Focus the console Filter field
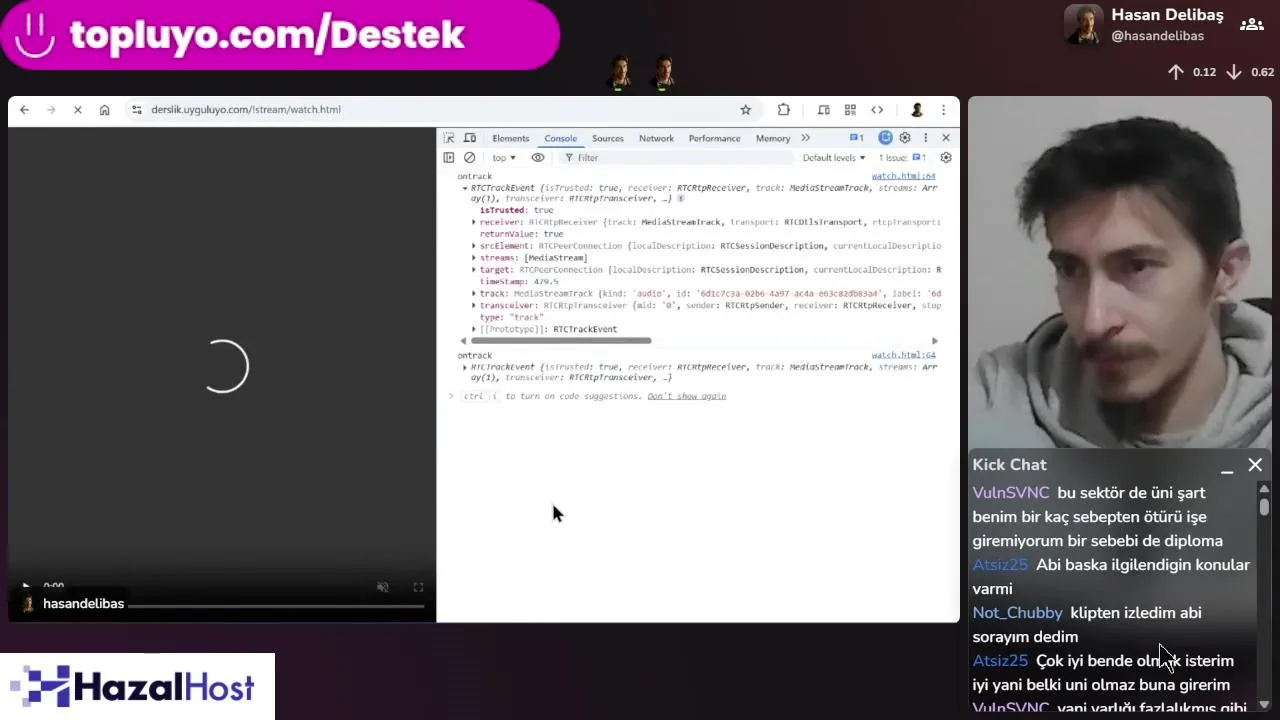Image resolution: width=1280 pixels, height=720 pixels. [680, 158]
